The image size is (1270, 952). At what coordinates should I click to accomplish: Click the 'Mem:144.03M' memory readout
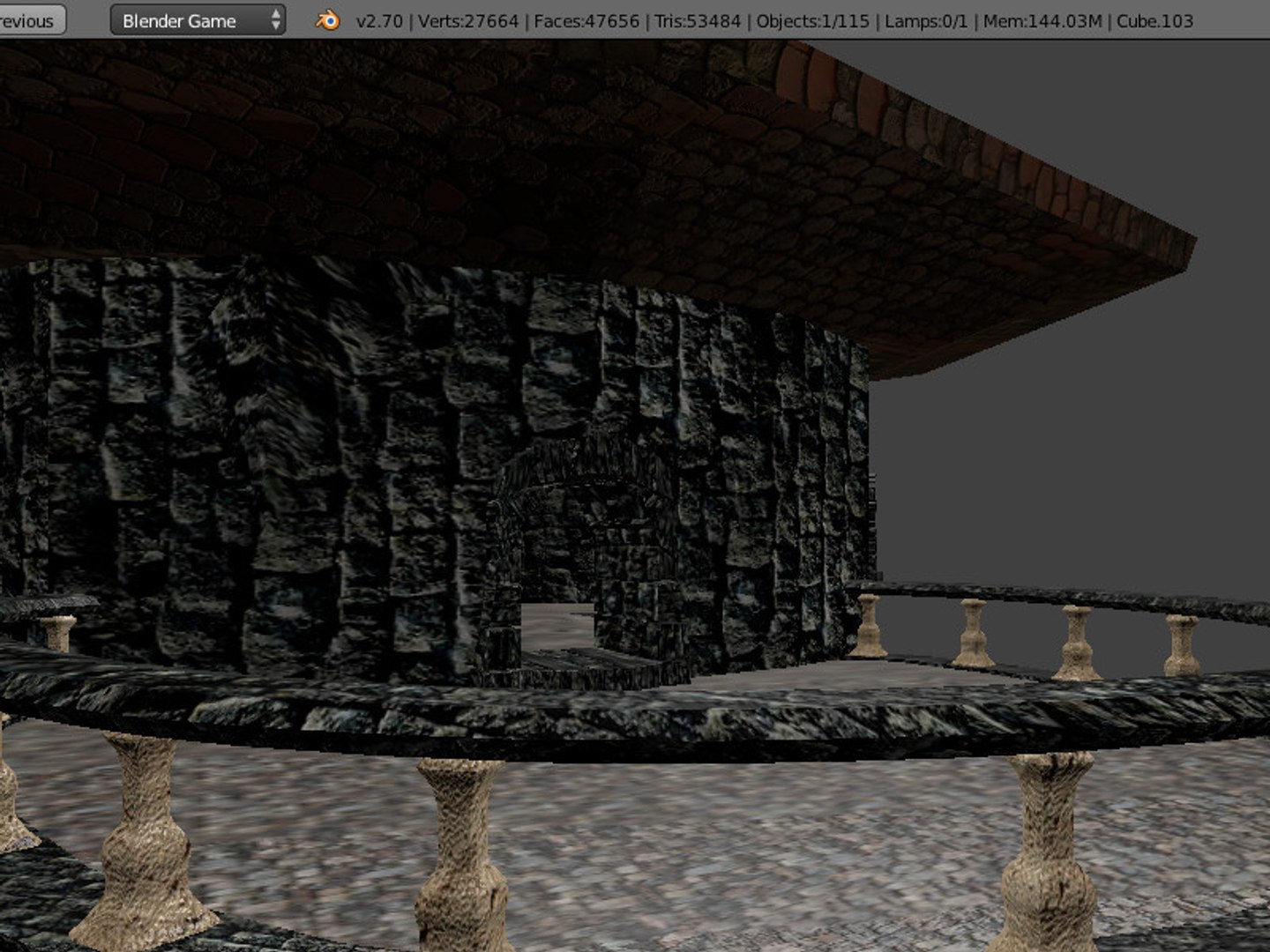click(x=1042, y=21)
